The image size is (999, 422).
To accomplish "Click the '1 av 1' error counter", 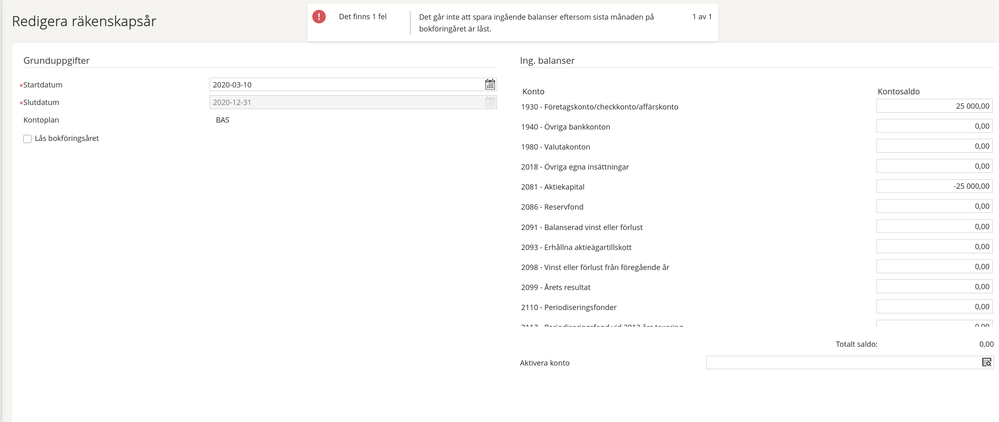I will [702, 17].
